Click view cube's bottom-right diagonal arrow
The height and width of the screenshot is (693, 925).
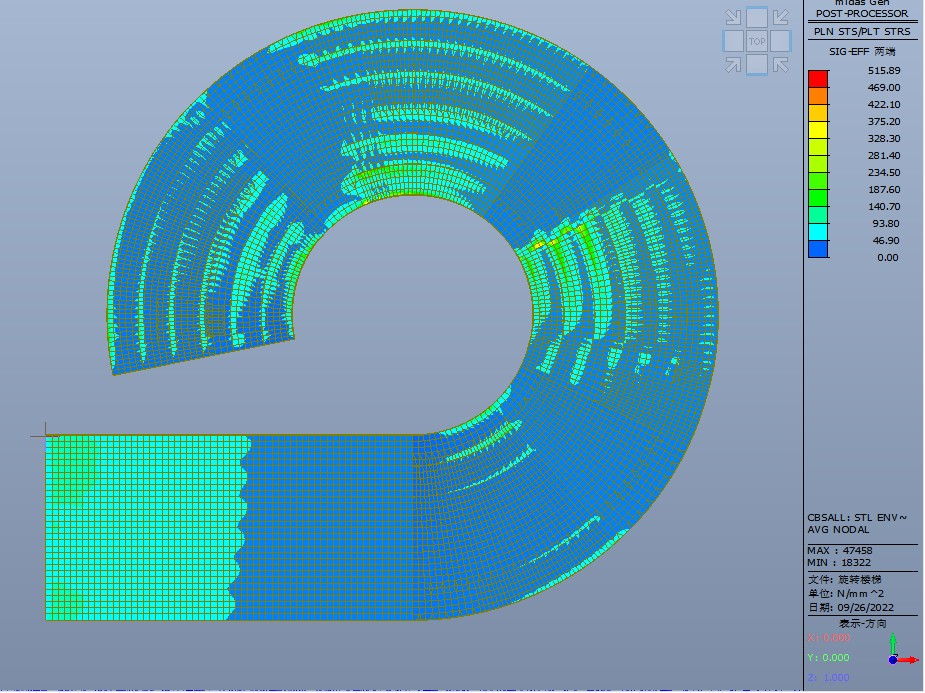tap(780, 64)
